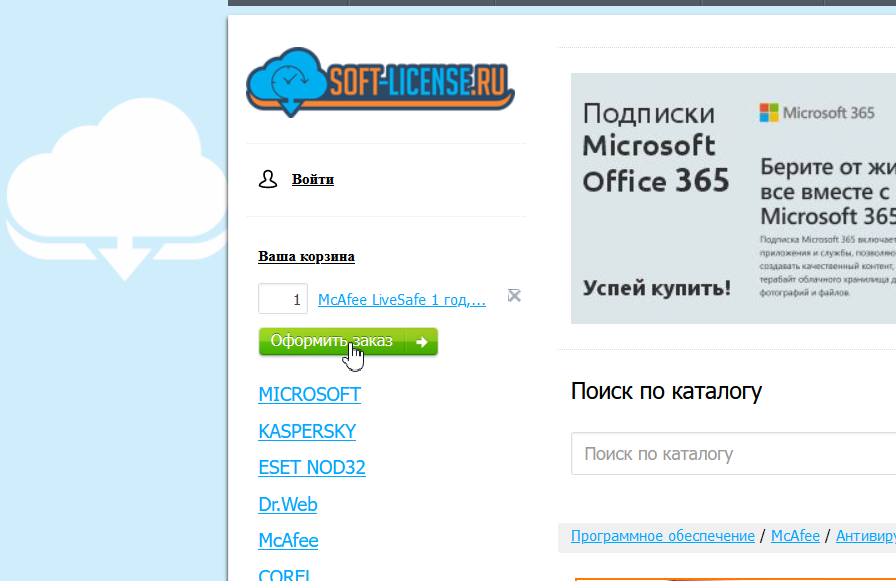This screenshot has width=896, height=581.
Task: Open the KASPERSKY catalog category
Action: [307, 431]
